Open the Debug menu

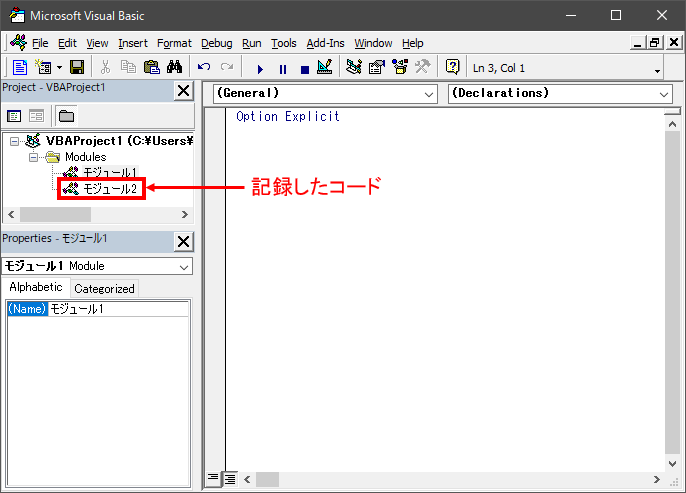click(x=217, y=43)
